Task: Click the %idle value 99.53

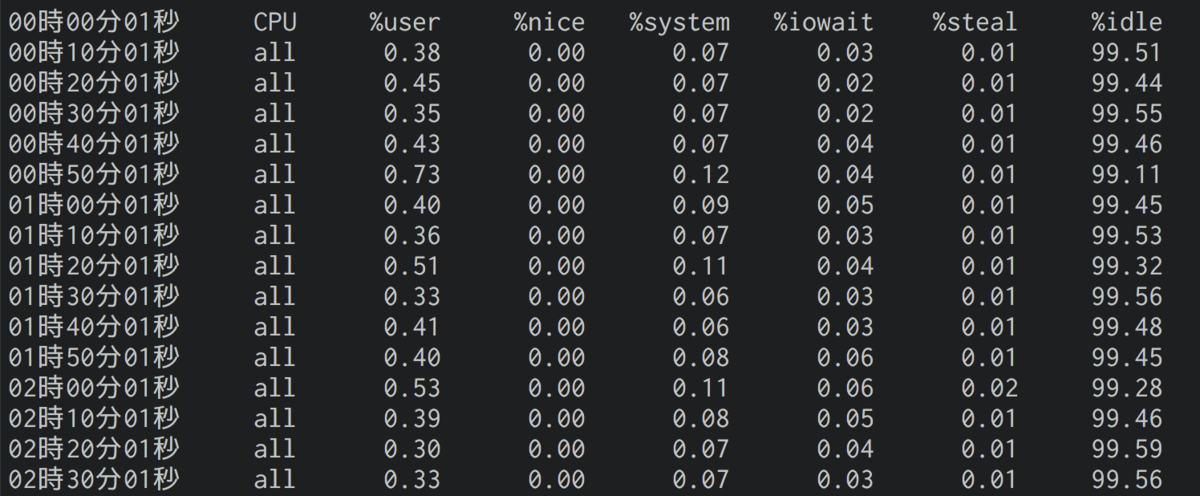Action: pyautogui.click(x=1127, y=236)
